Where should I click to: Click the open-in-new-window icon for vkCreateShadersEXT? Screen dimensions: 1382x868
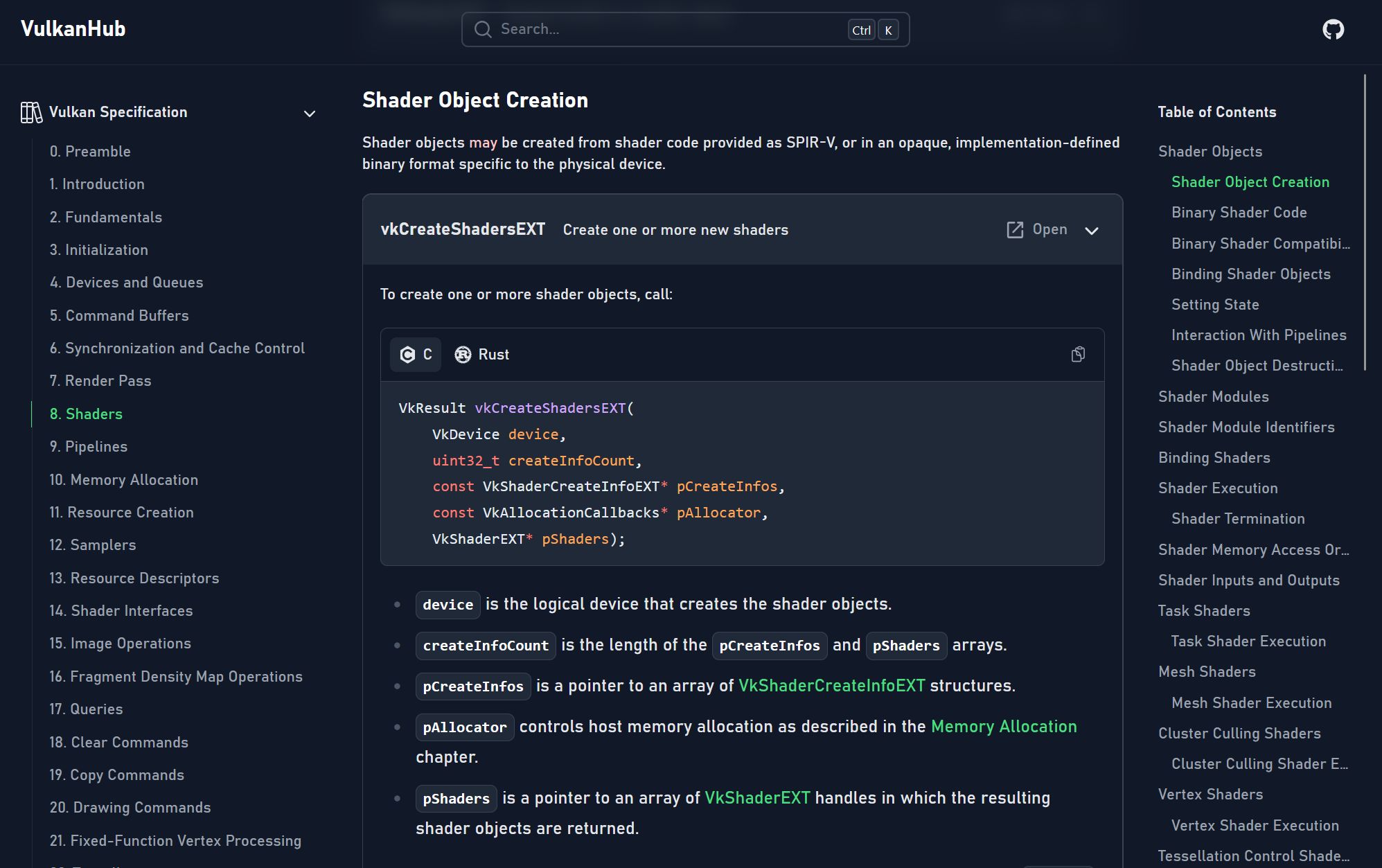point(1015,230)
